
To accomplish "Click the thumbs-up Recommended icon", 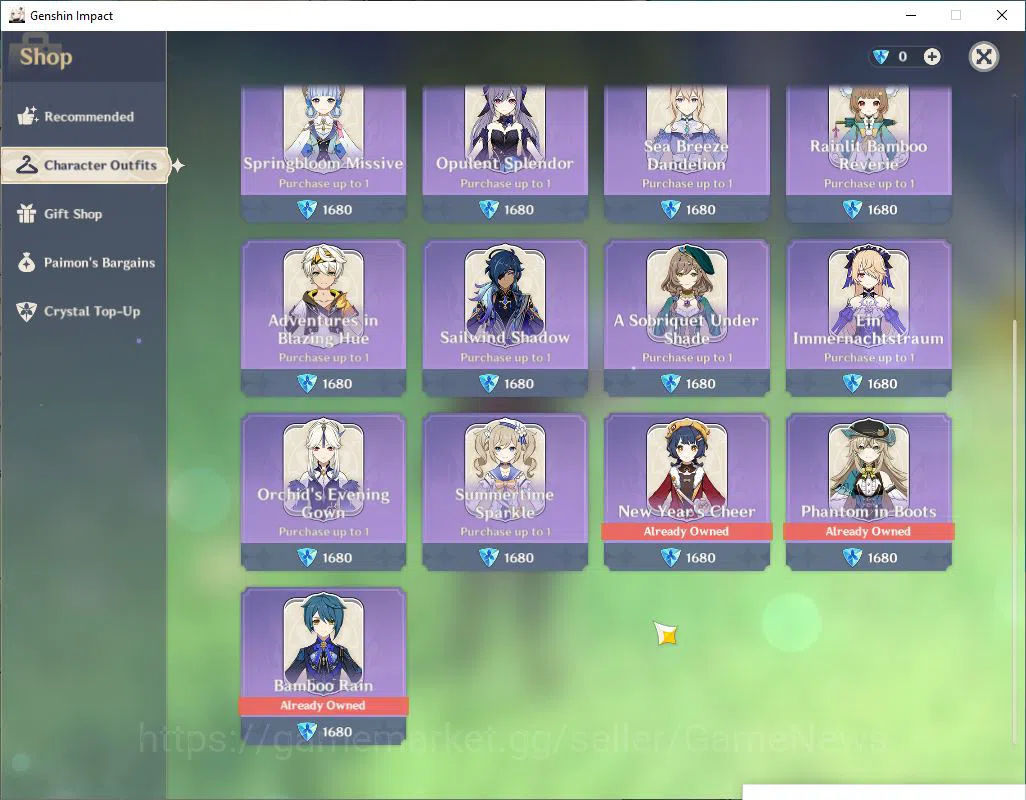I will click(27, 116).
